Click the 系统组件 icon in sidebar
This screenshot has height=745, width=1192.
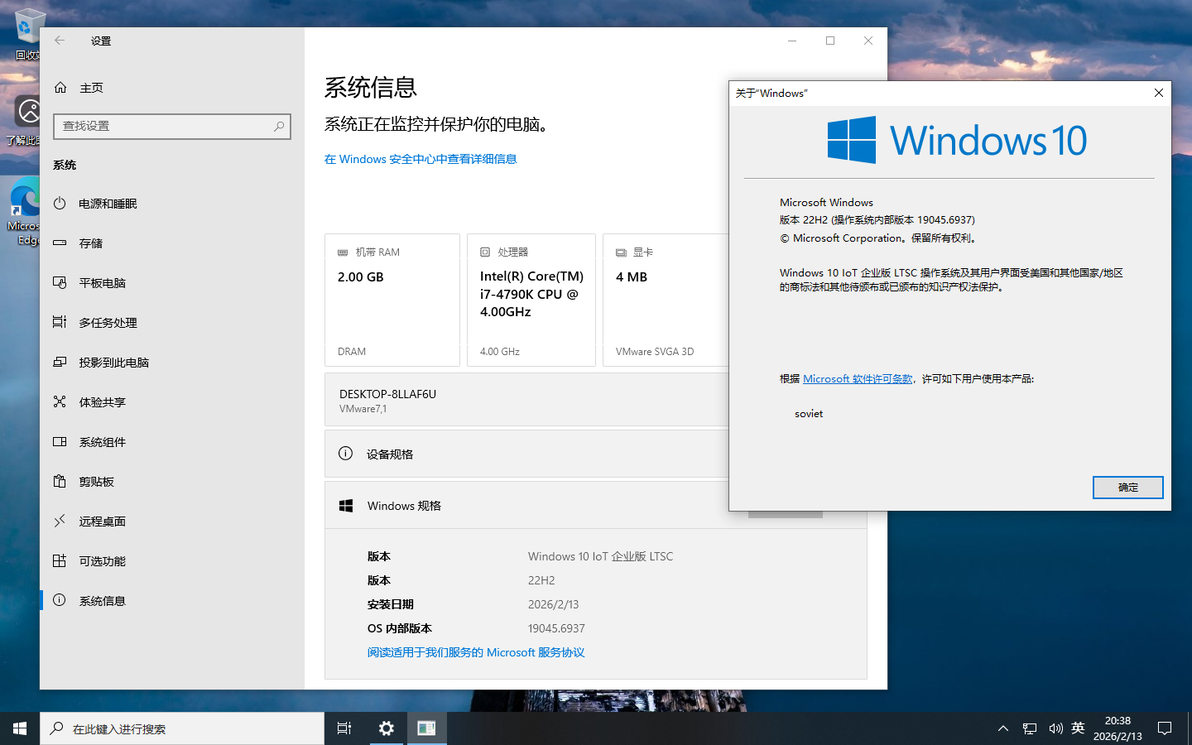click(x=59, y=442)
